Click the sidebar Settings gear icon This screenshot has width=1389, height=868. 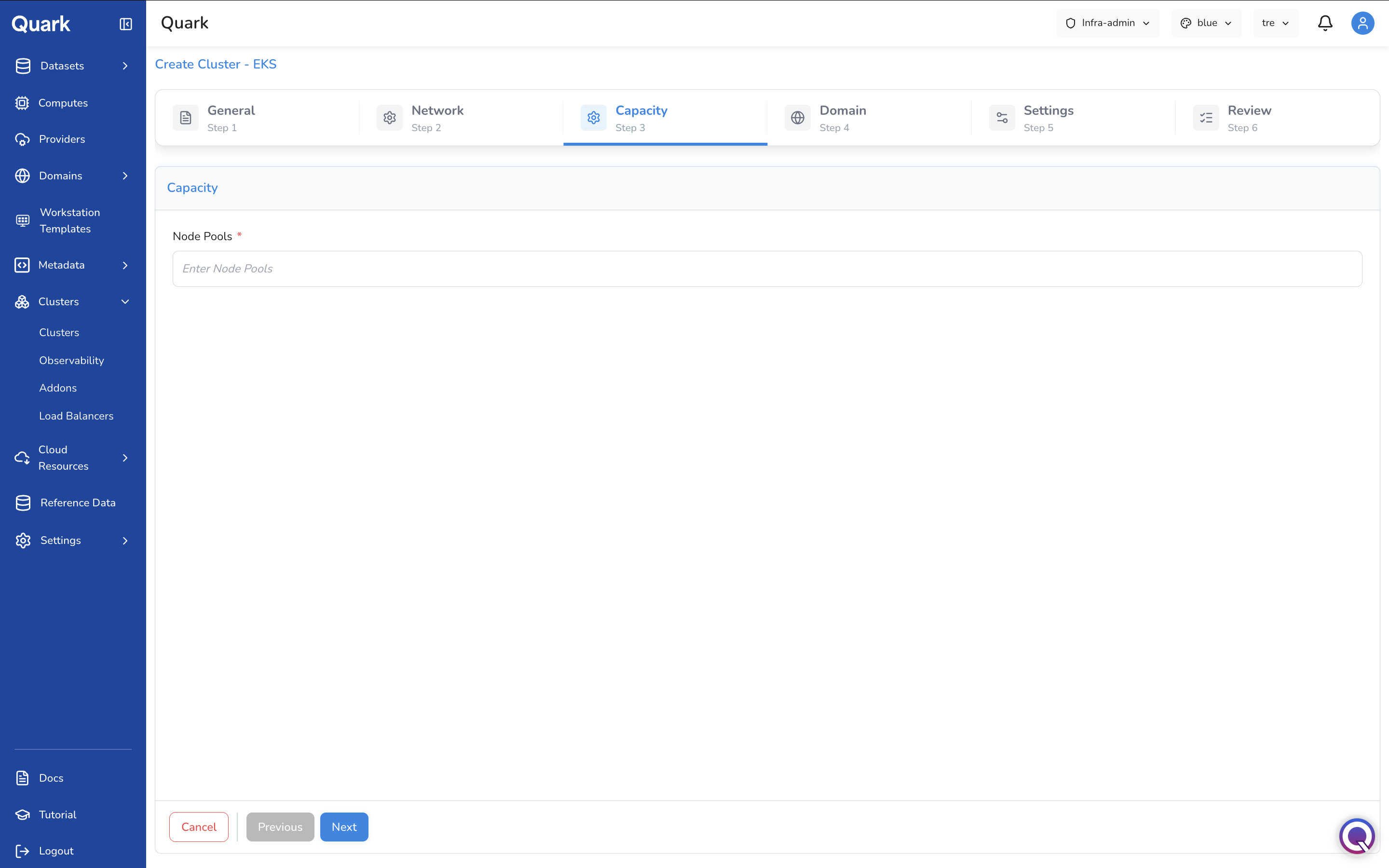coord(23,541)
